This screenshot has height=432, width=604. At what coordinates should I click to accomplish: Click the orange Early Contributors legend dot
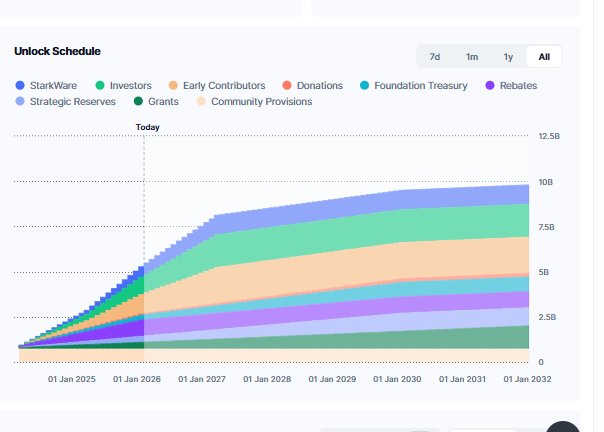[x=174, y=86]
